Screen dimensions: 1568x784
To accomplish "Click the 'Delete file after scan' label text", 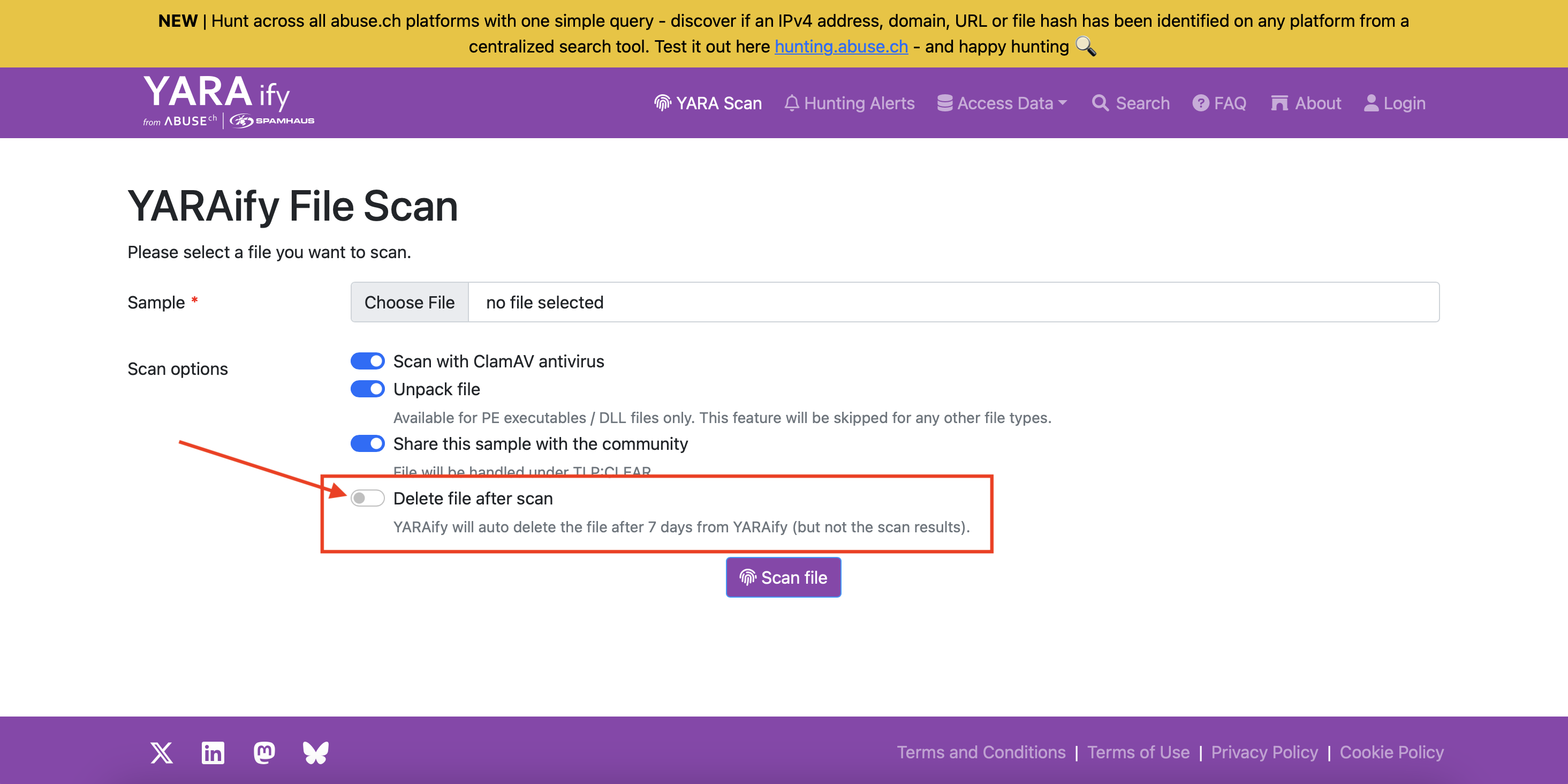I will pos(473,498).
